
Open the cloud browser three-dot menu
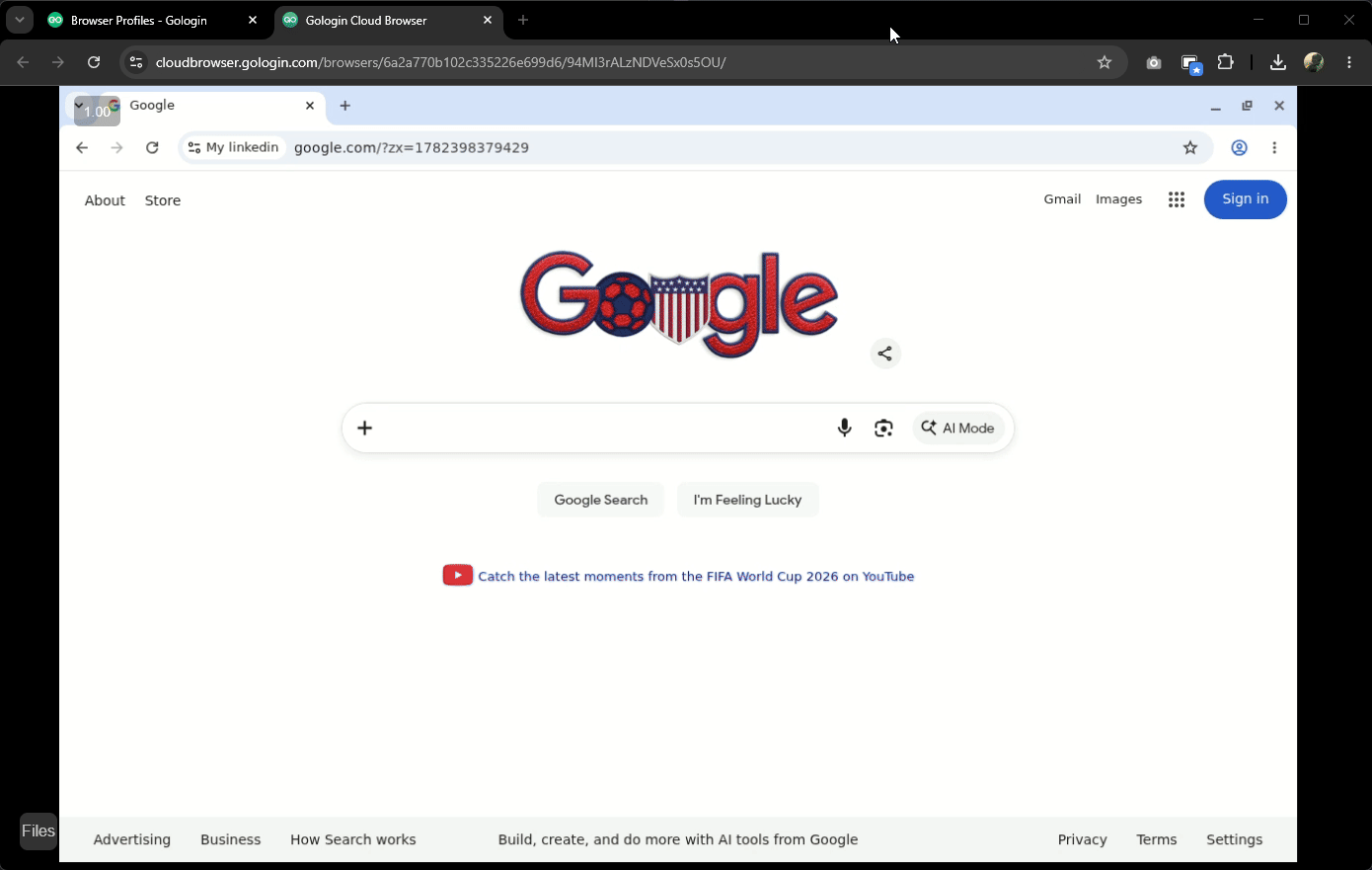[1274, 147]
